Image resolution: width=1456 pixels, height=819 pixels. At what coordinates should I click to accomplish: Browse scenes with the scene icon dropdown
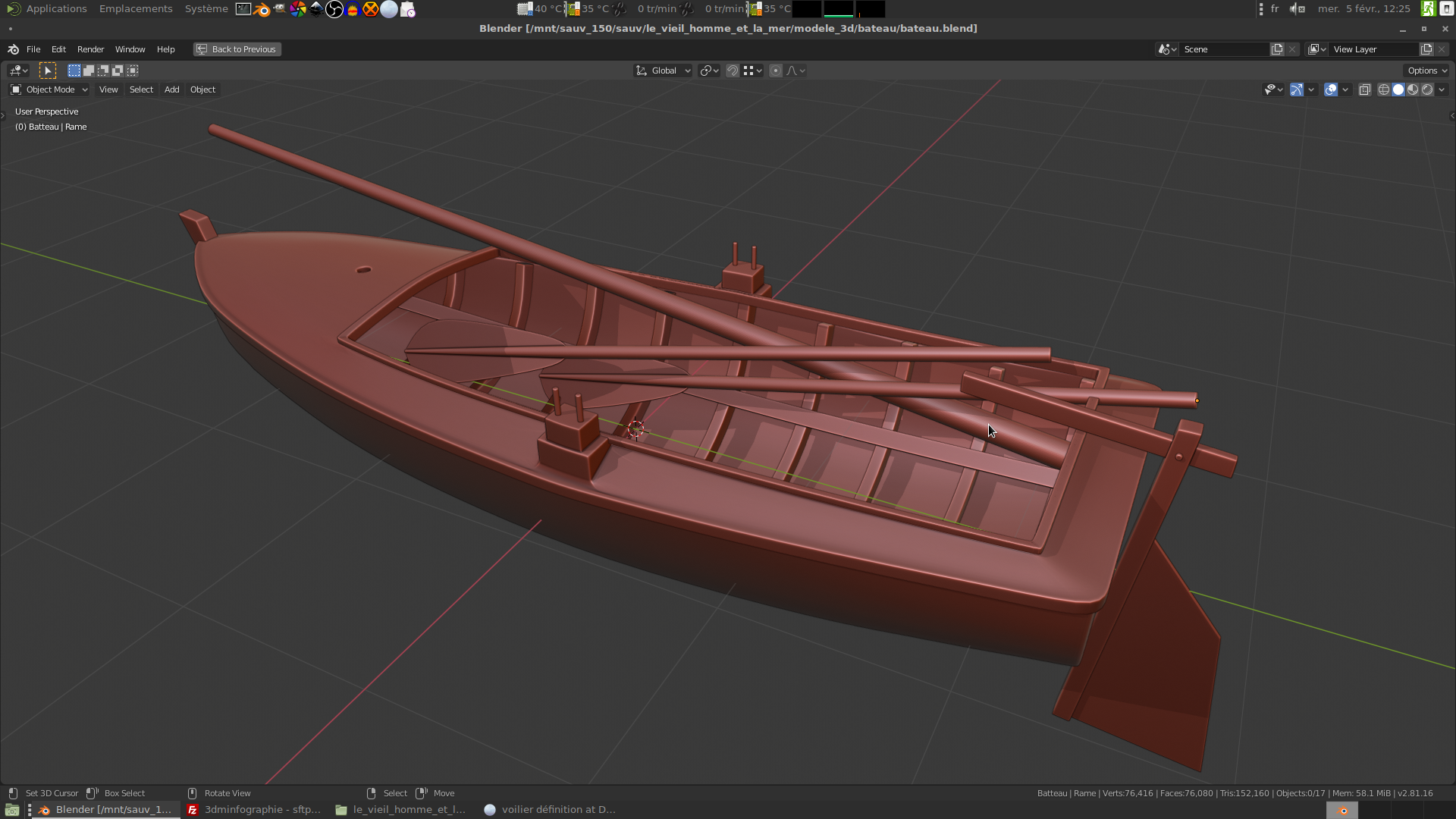pos(1167,49)
